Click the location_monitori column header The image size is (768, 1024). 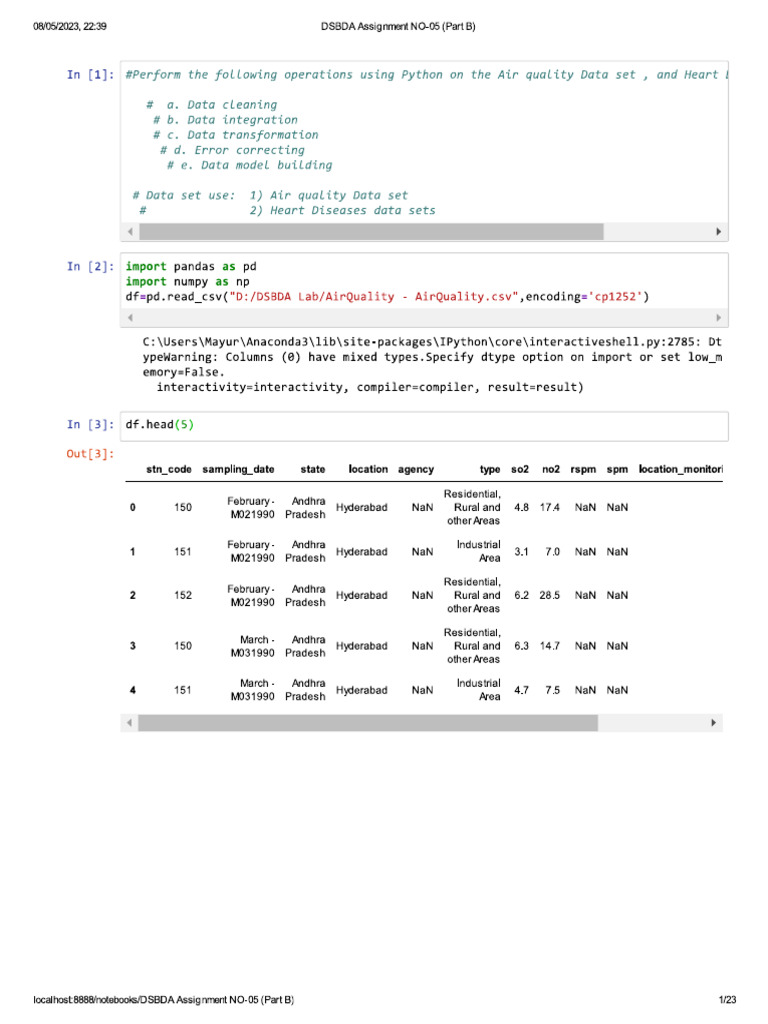680,470
